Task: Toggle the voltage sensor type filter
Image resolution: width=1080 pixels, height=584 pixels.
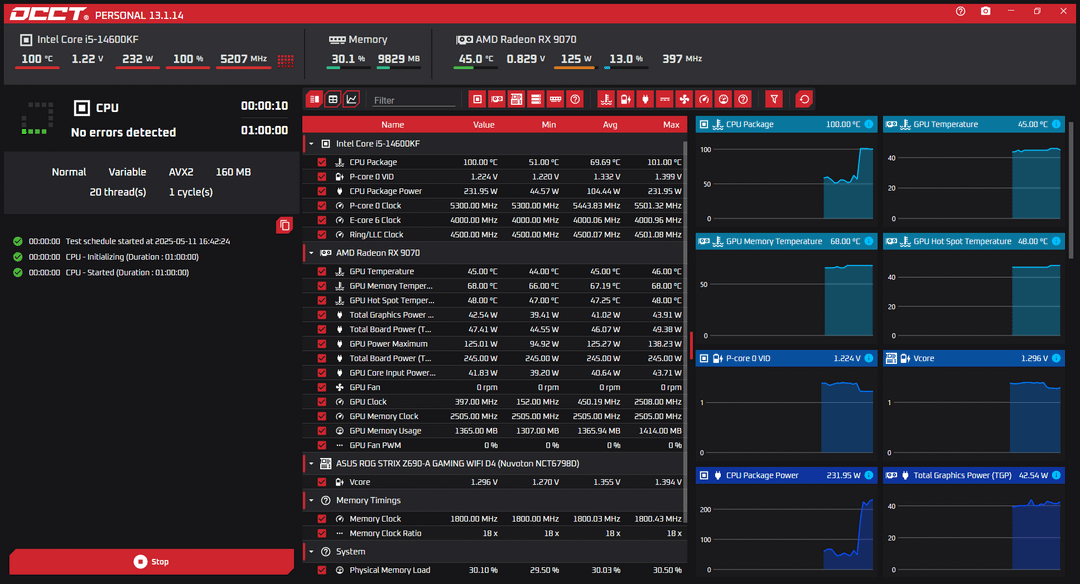Action: (x=625, y=99)
